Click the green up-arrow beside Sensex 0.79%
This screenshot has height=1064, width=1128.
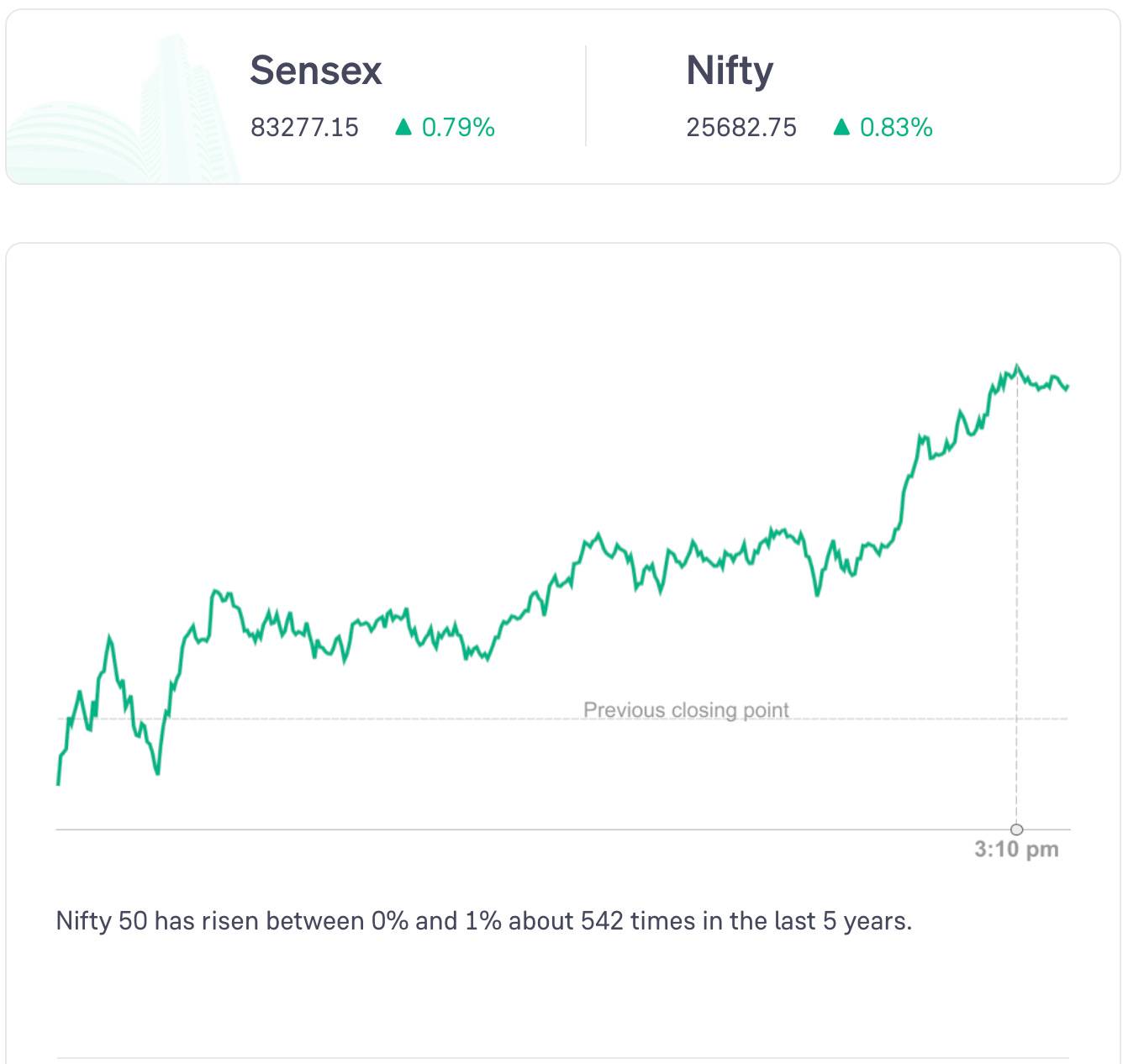(x=403, y=127)
